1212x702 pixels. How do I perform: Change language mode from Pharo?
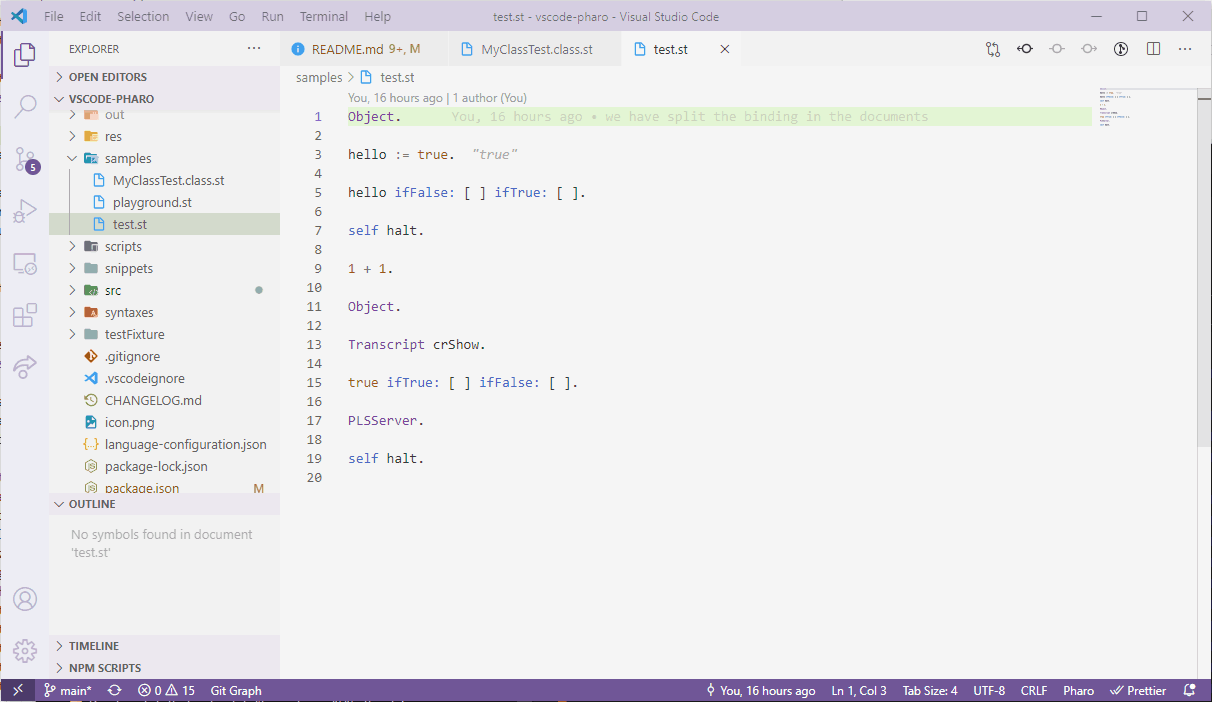[1078, 690]
